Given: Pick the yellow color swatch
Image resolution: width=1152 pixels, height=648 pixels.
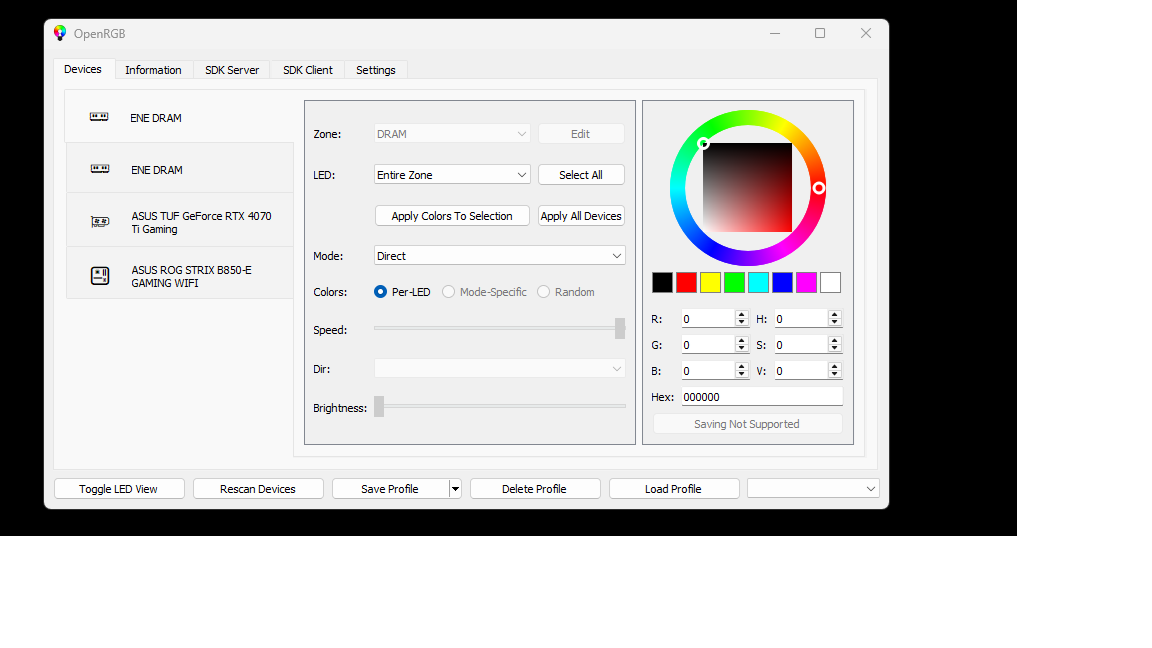Looking at the screenshot, I should (x=710, y=282).
